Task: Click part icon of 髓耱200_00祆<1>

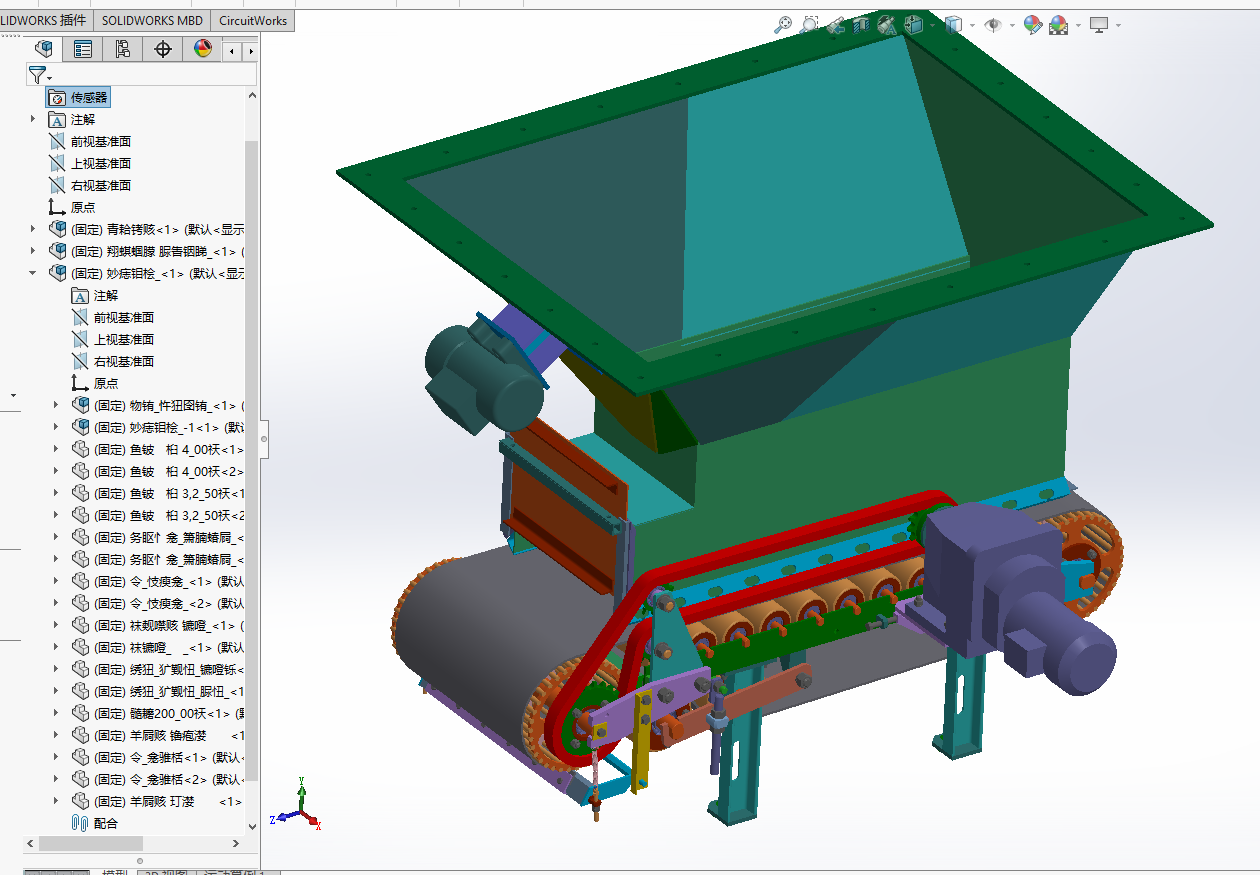Action: point(81,713)
